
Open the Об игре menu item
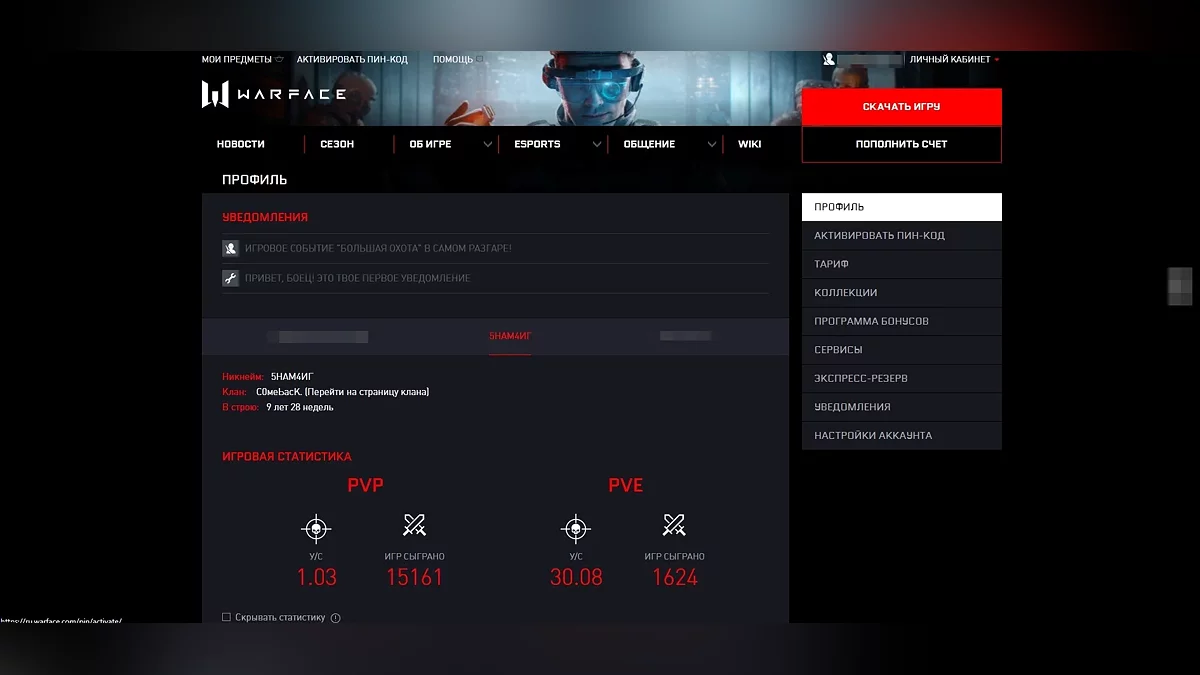tap(430, 144)
